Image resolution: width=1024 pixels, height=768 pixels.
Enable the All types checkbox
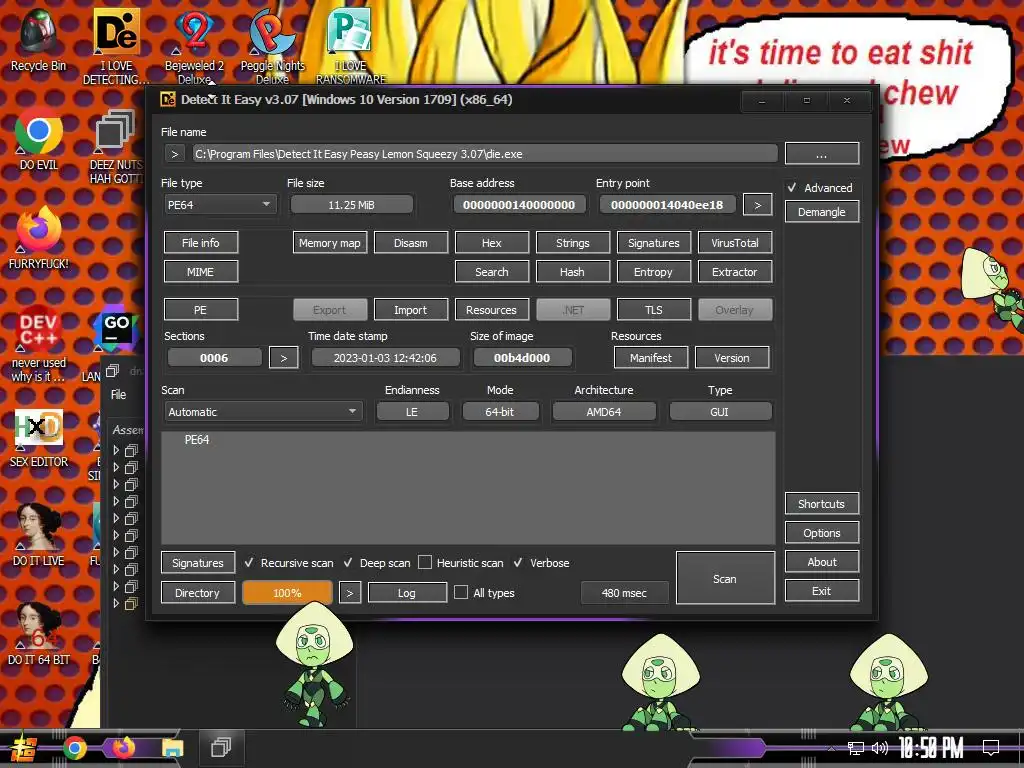[461, 592]
